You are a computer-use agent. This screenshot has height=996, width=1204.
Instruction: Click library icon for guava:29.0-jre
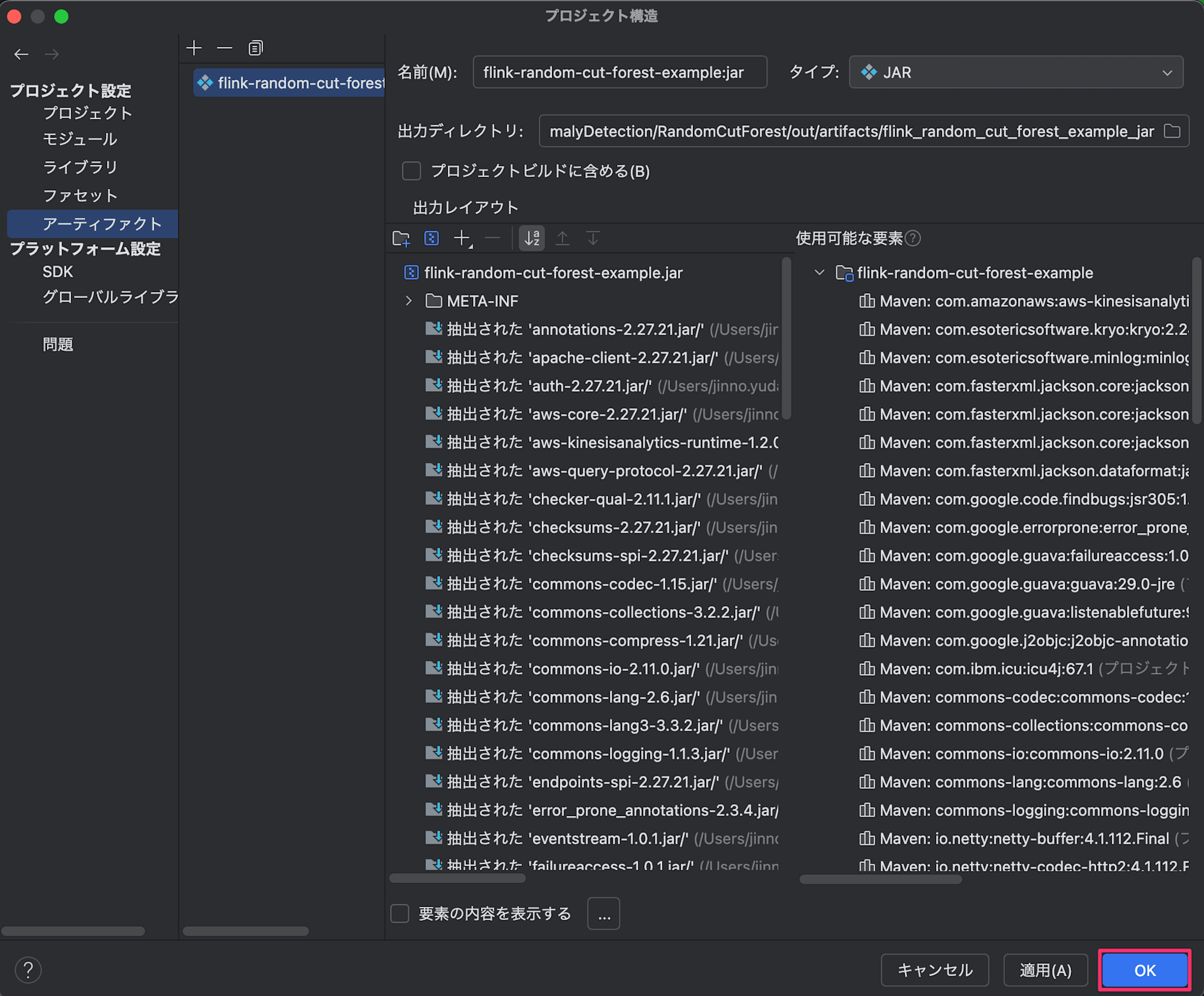tap(867, 584)
